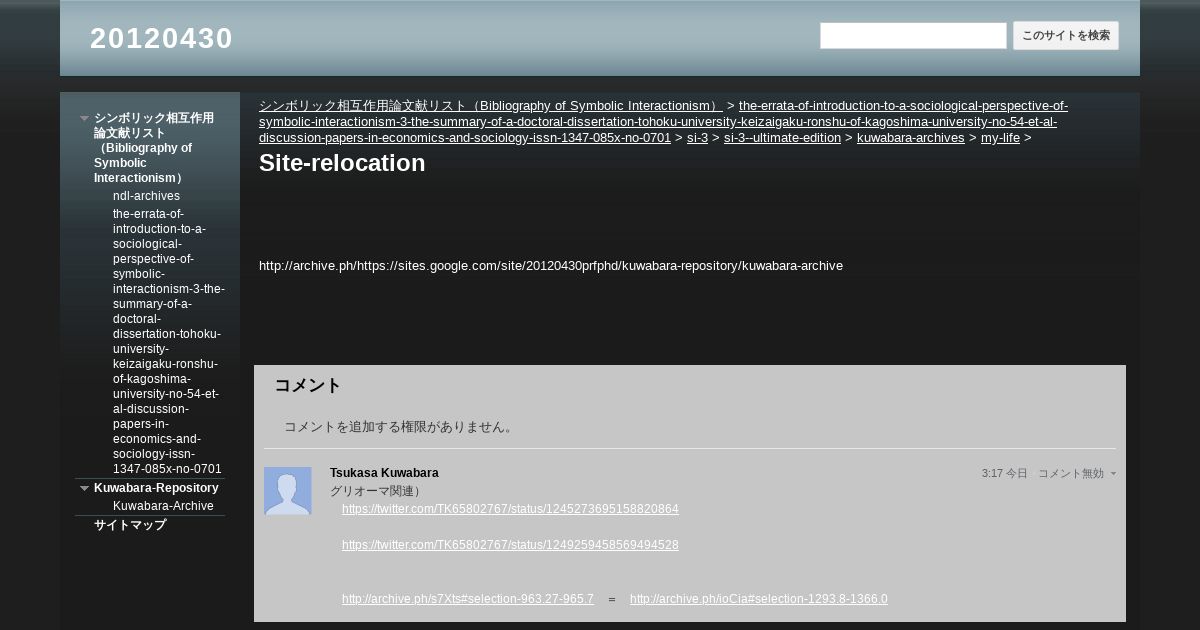Click the Site-relocation page heading

click(x=342, y=163)
